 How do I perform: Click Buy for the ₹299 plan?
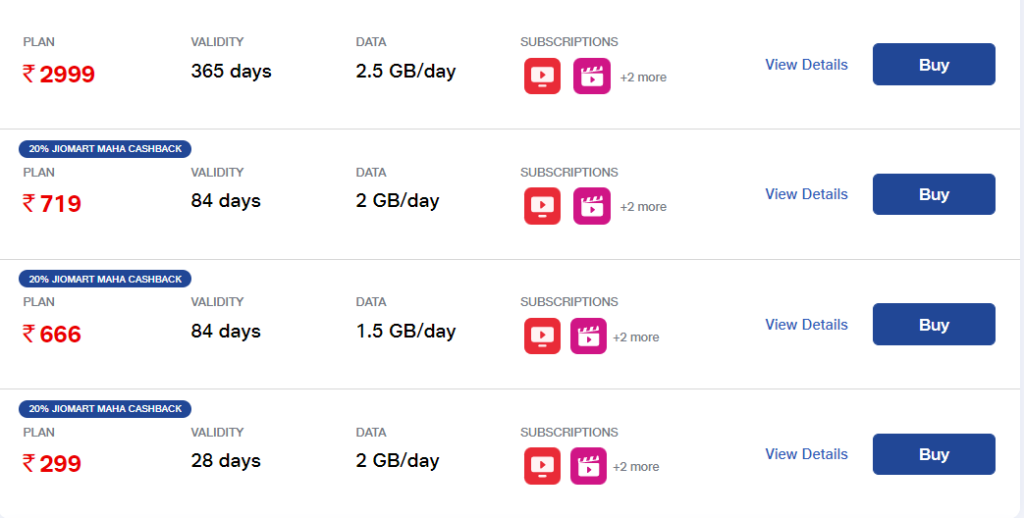[933, 454]
